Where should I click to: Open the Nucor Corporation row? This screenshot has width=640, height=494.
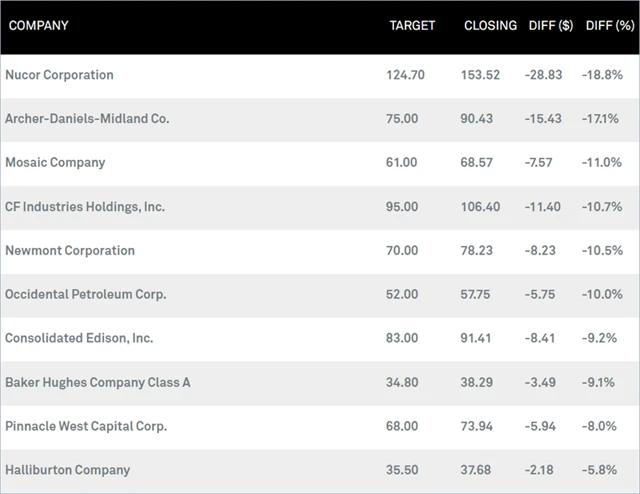[x=59, y=75]
